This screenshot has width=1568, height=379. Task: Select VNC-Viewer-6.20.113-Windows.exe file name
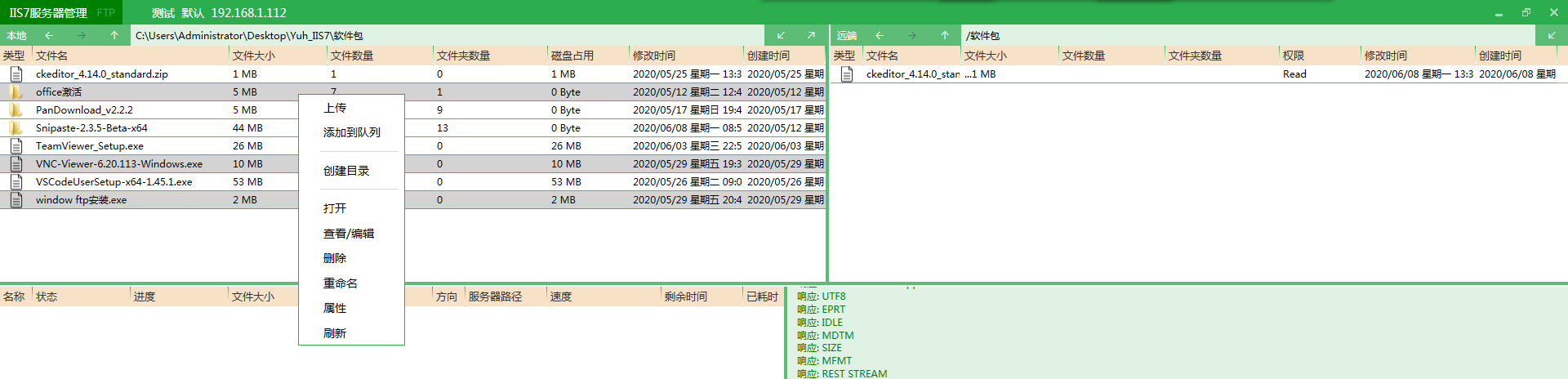click(x=119, y=163)
